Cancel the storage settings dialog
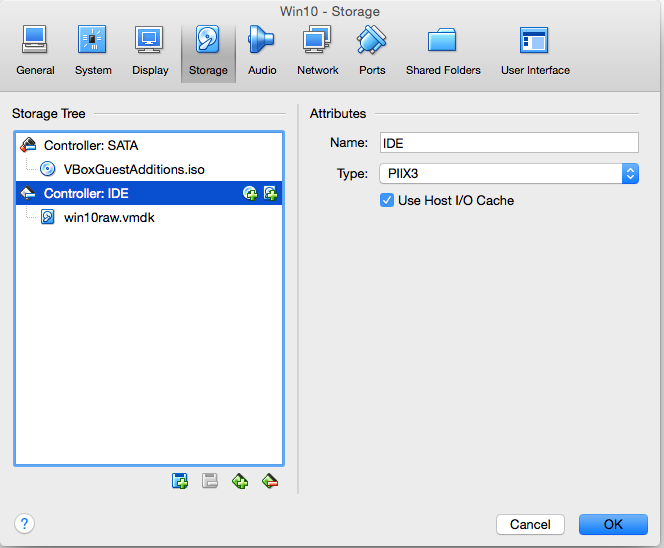This screenshot has width=664, height=548. coord(530,524)
